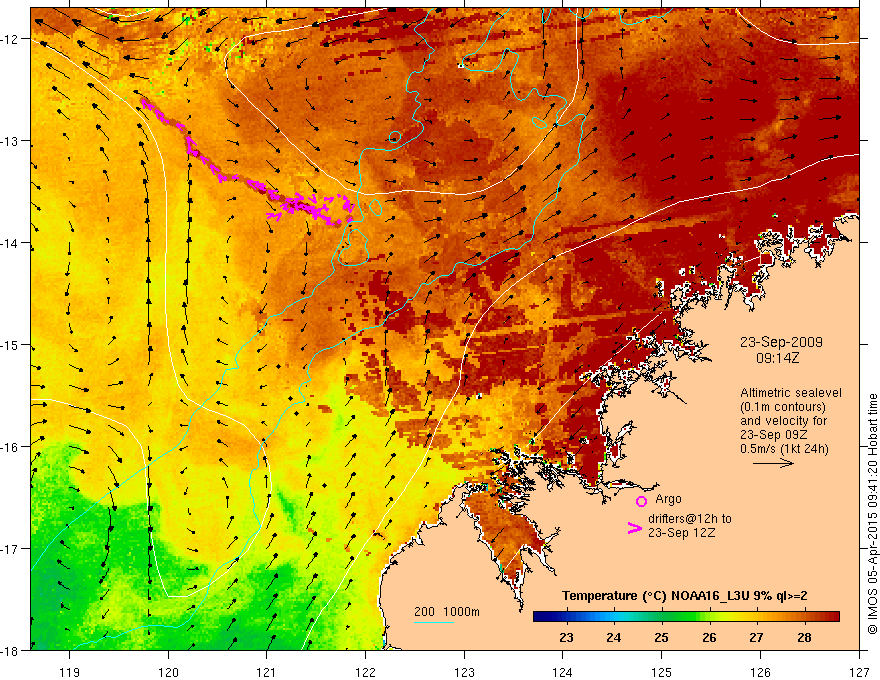Click longitude axis label 123
This screenshot has width=880, height=680.
464,672
